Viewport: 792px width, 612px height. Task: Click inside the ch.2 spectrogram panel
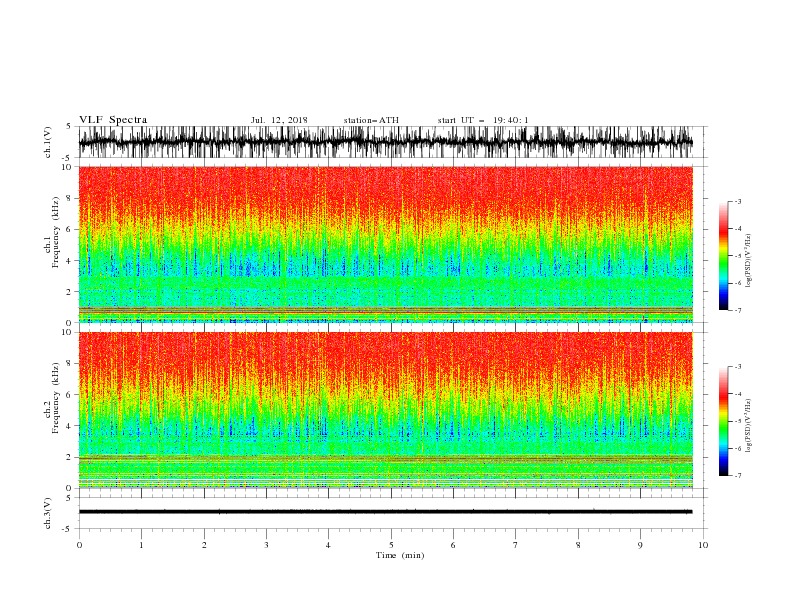point(386,410)
